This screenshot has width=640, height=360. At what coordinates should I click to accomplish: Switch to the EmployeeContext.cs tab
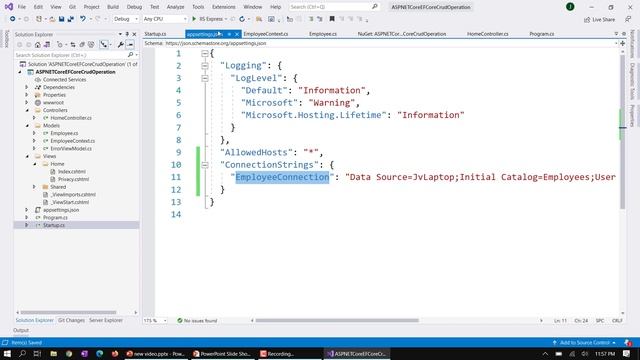(x=266, y=34)
